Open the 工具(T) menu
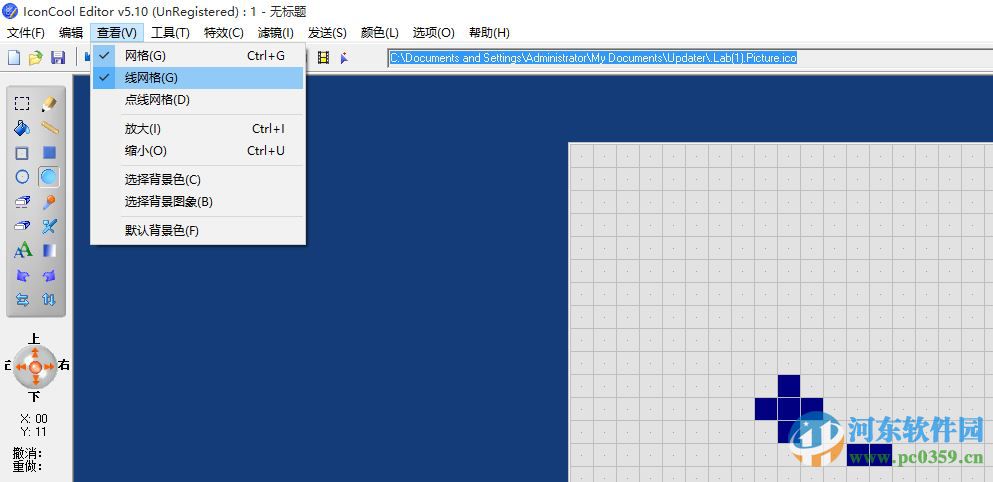The height and width of the screenshot is (482, 993). 170,32
